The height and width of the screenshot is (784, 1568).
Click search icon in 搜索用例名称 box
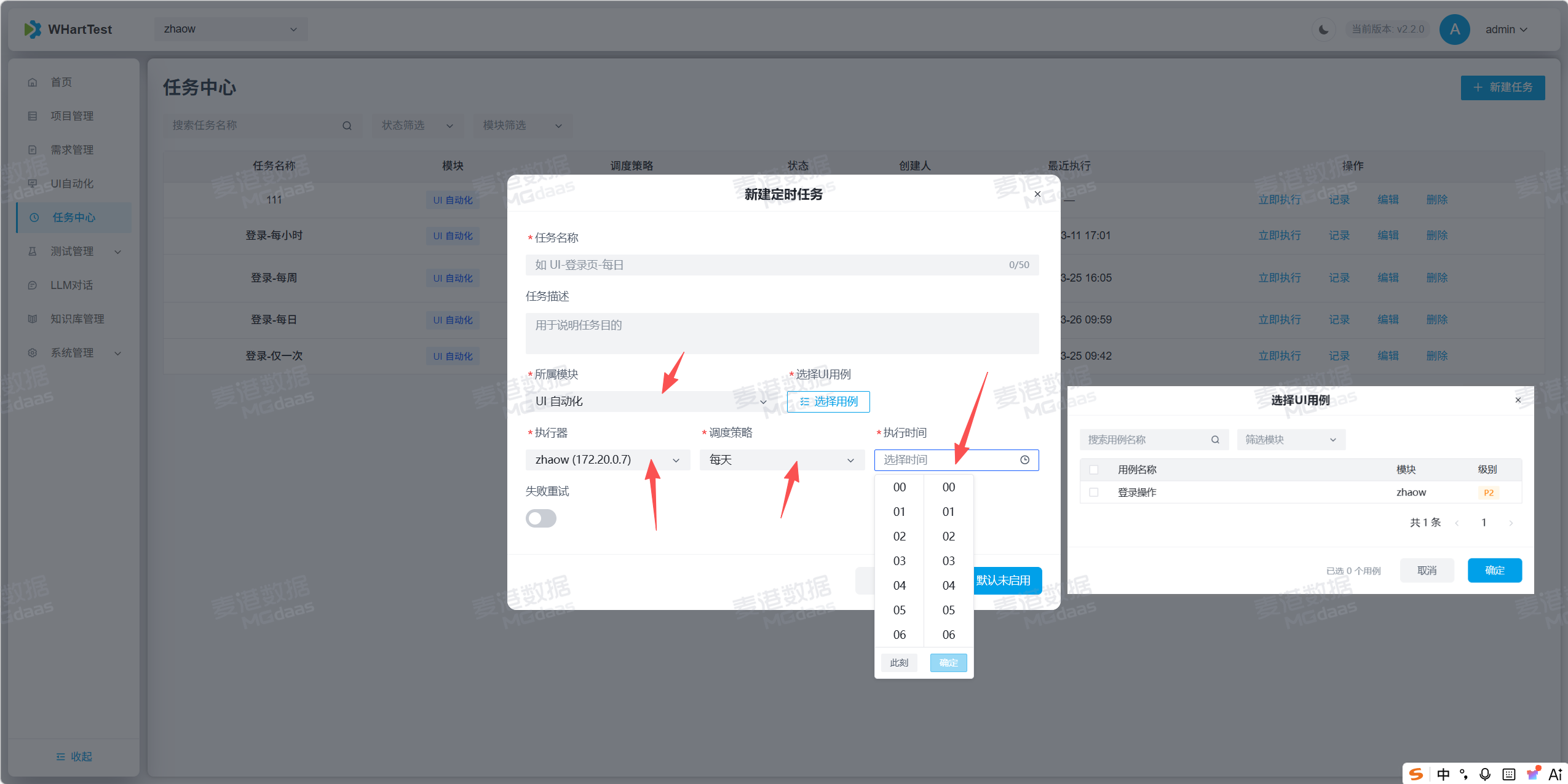coord(1215,440)
